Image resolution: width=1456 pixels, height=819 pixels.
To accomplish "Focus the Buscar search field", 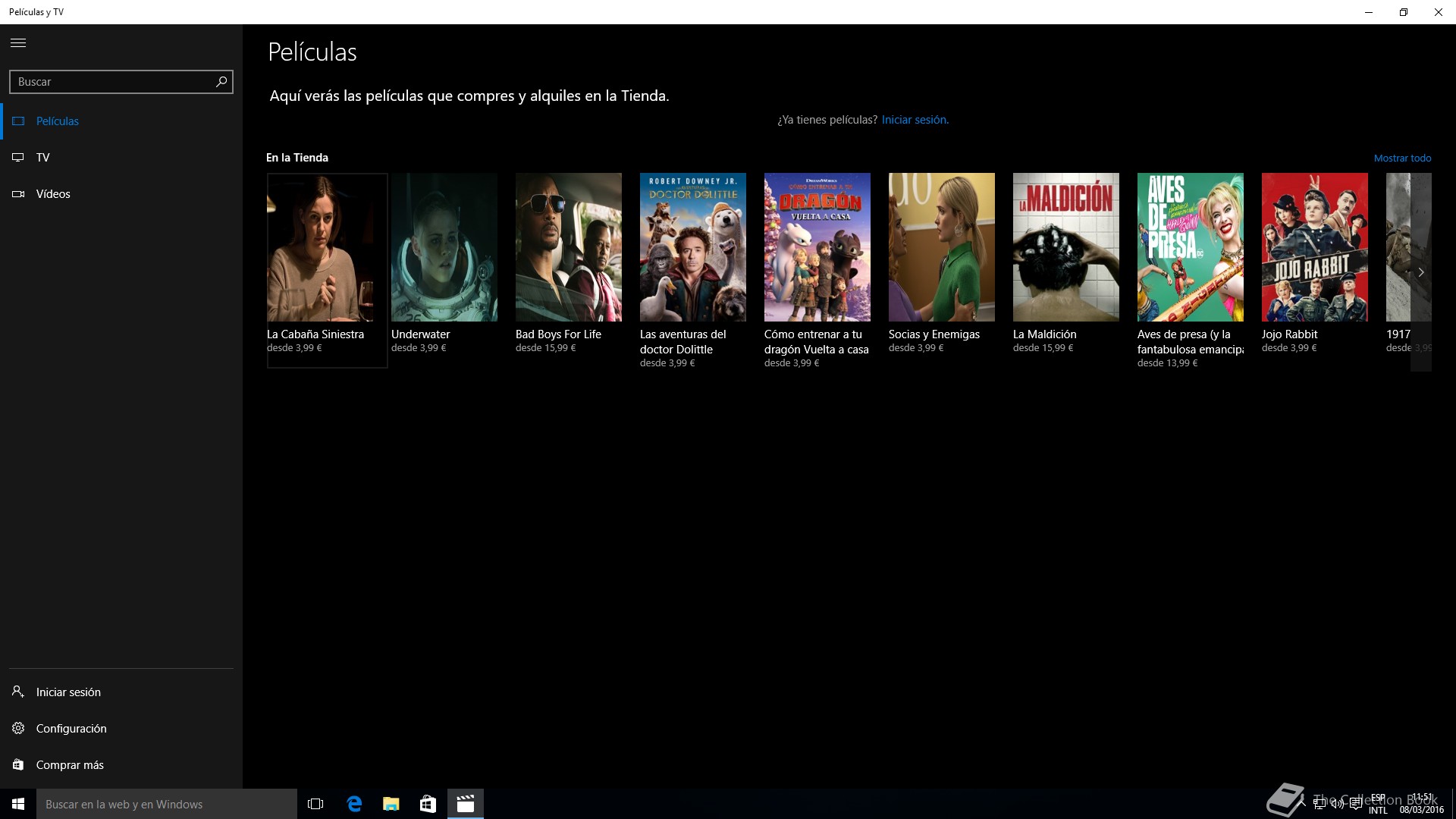I will 121,82.
